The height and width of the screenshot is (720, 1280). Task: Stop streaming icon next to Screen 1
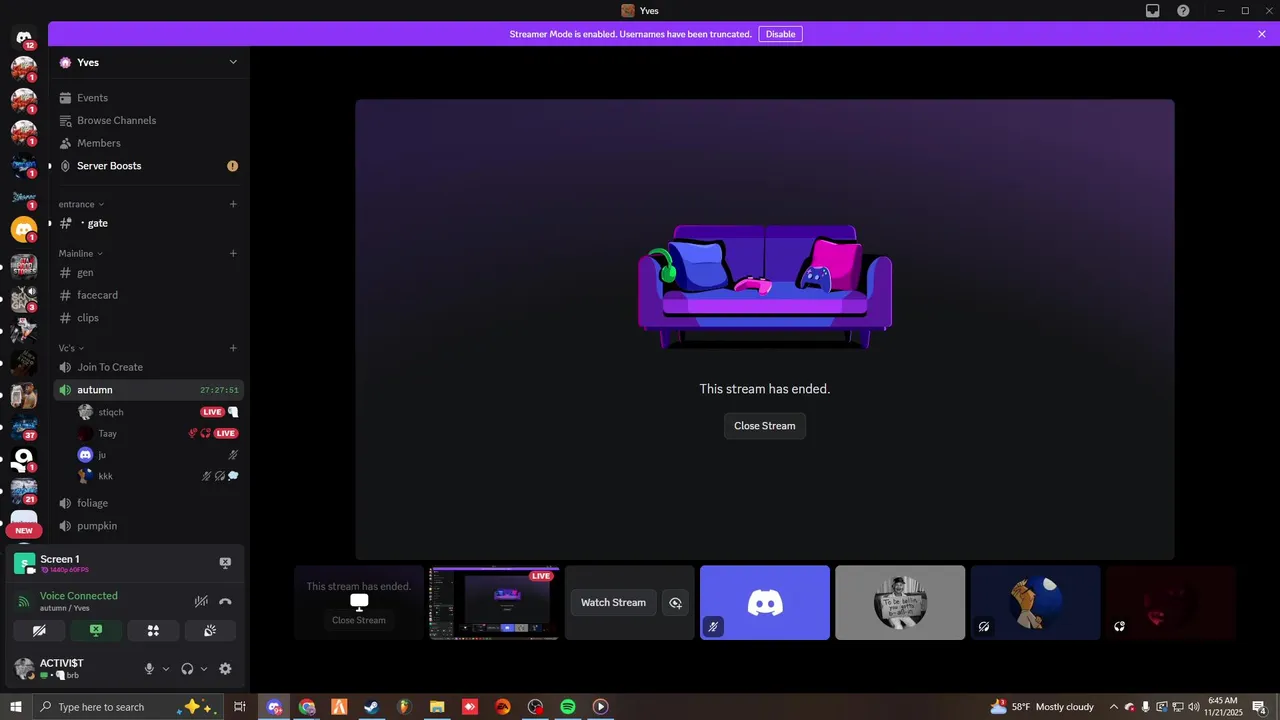(225, 563)
